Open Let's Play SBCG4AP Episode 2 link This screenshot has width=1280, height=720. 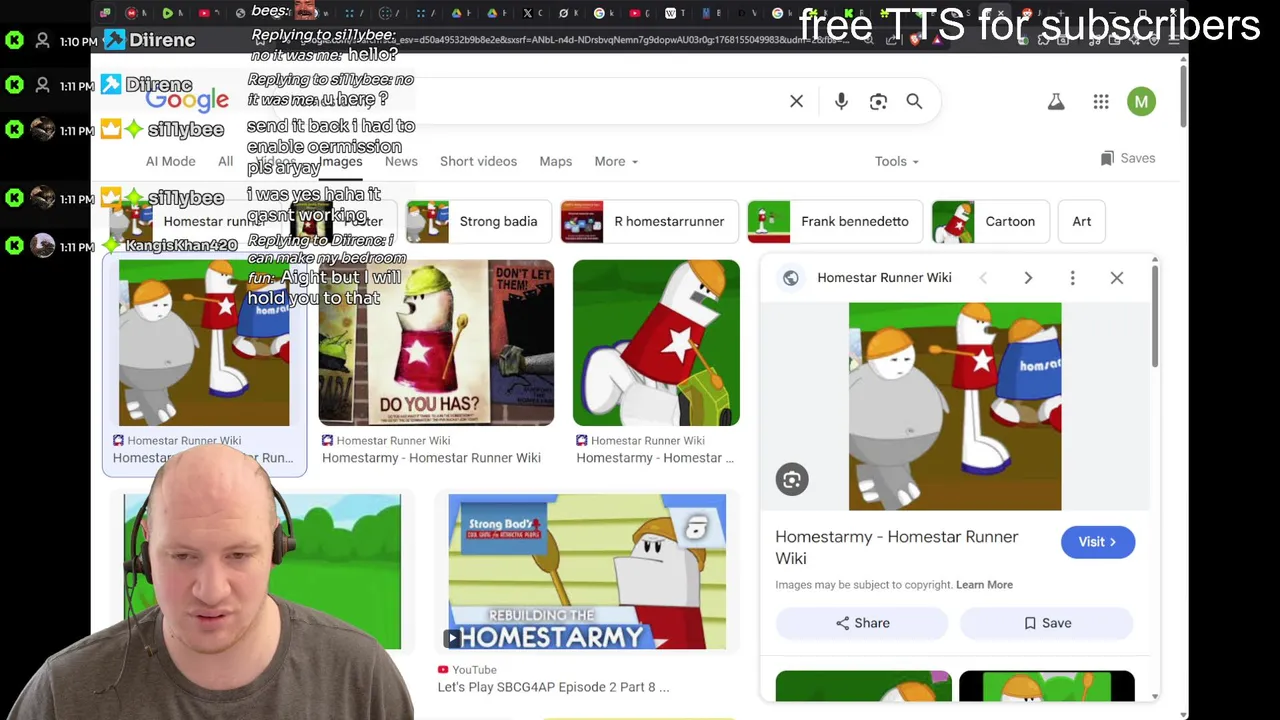pyautogui.click(x=553, y=687)
